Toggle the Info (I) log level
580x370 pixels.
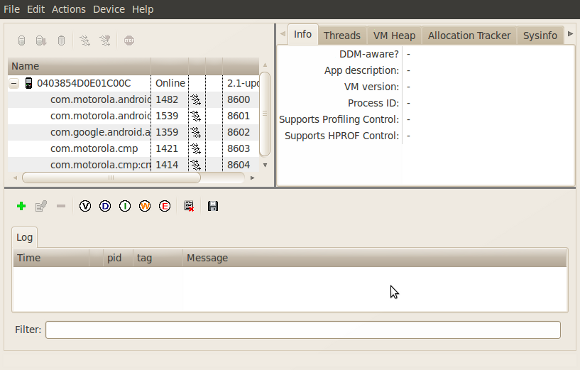coord(125,206)
